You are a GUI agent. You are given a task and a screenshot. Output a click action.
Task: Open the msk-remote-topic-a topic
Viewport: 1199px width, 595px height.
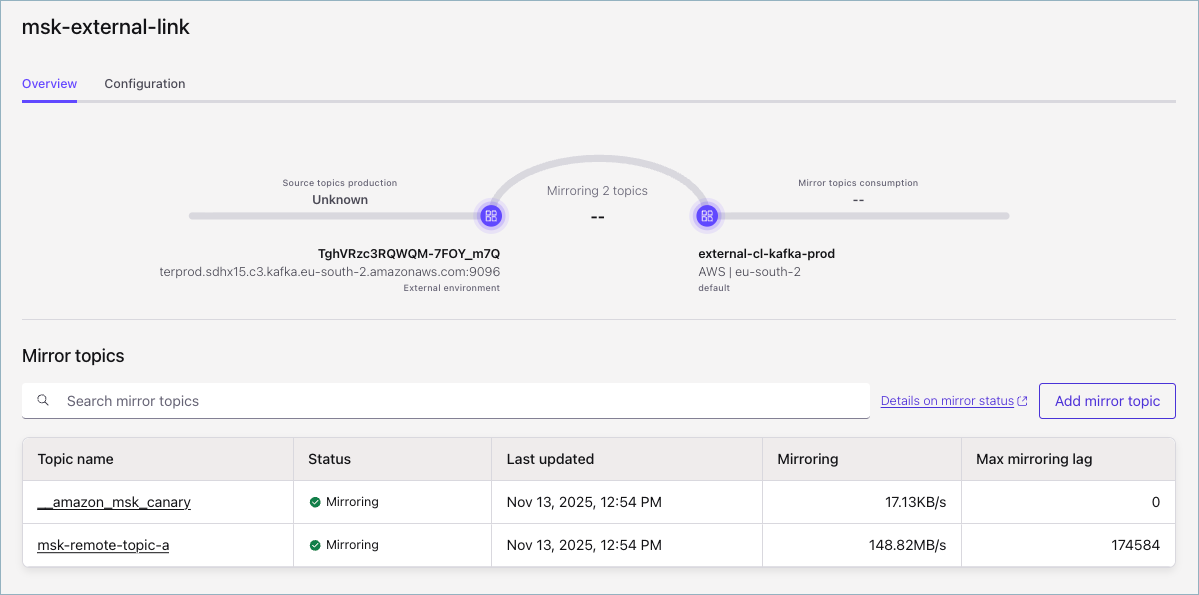pyautogui.click(x=104, y=545)
